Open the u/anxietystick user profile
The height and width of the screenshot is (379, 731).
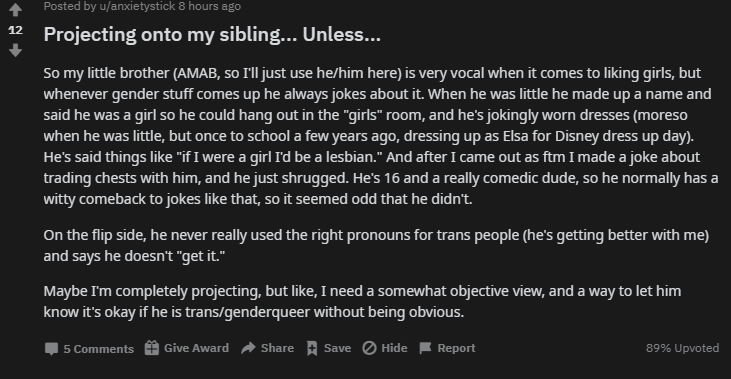coord(137,6)
